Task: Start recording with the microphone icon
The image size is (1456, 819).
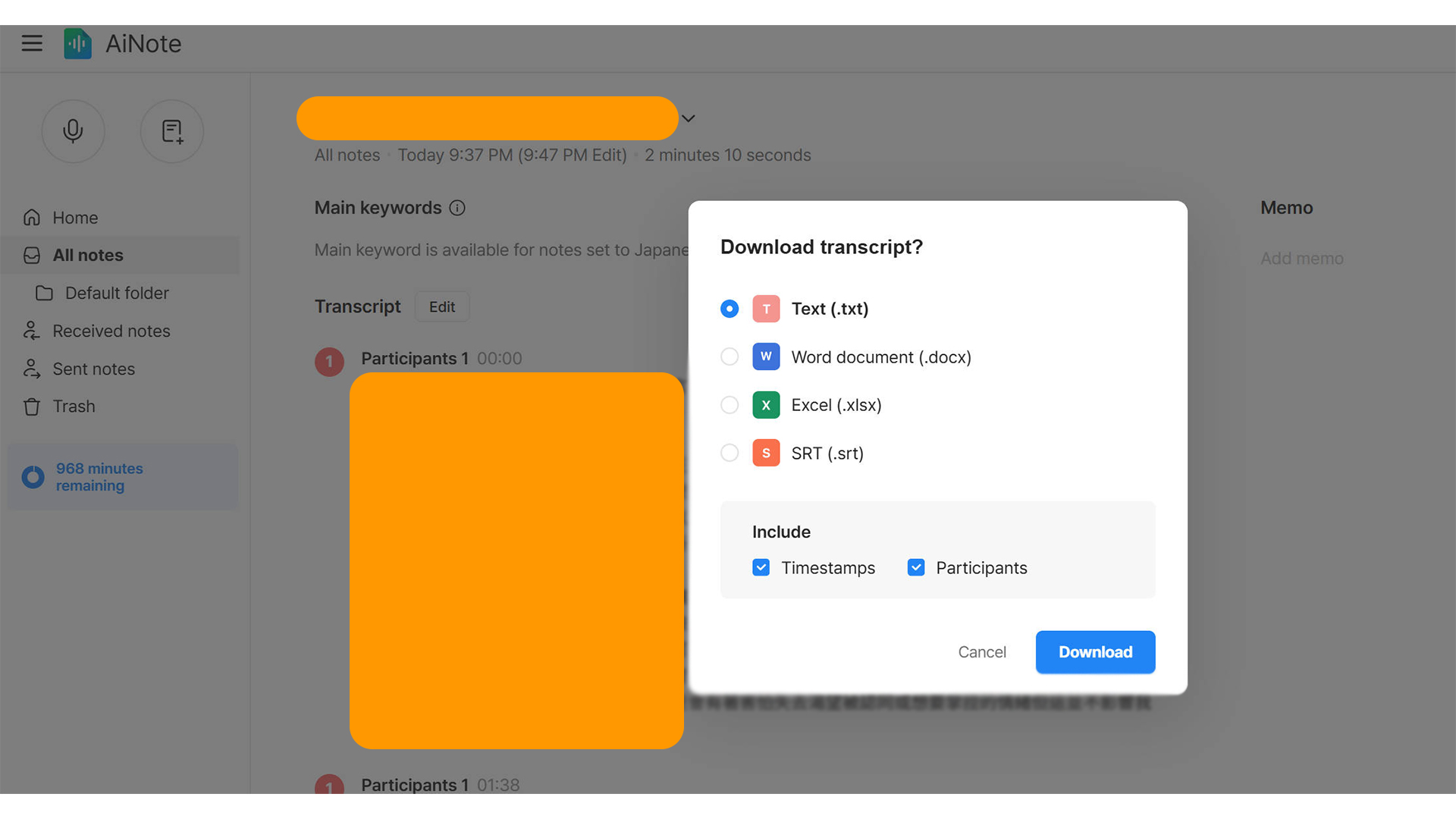Action: click(x=73, y=131)
